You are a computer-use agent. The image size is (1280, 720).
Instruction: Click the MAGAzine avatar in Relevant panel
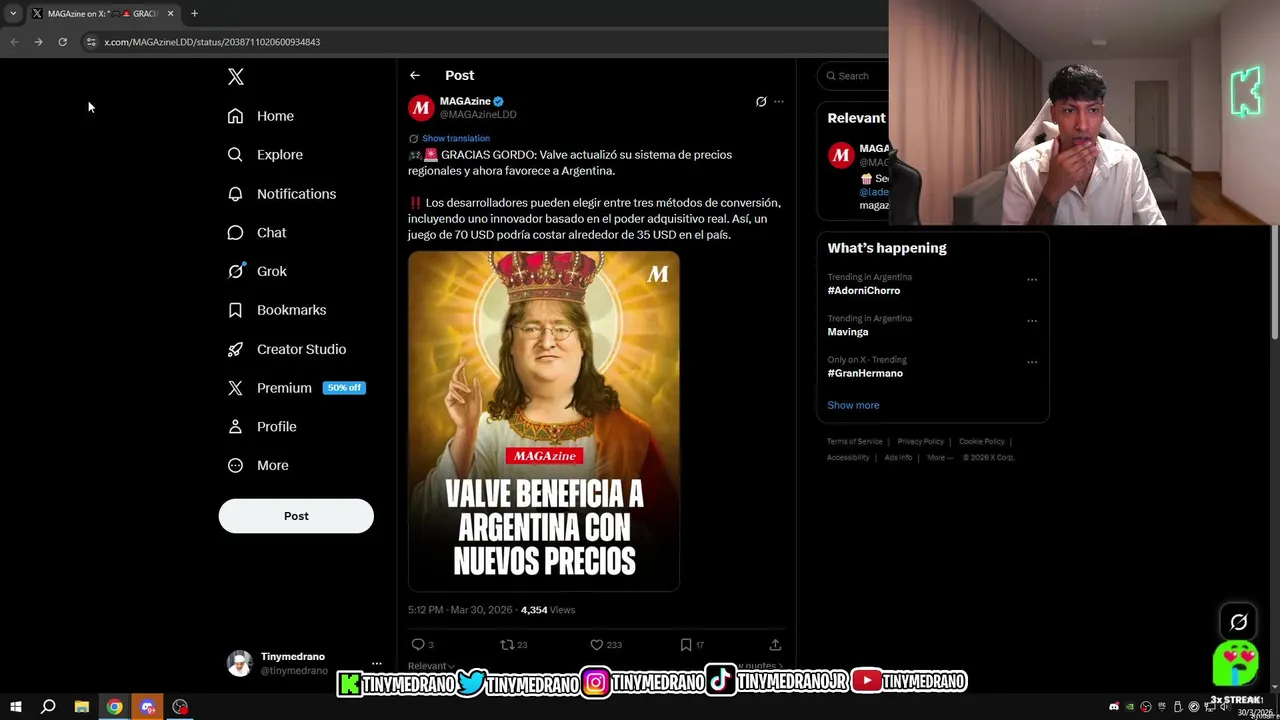pyautogui.click(x=840, y=155)
